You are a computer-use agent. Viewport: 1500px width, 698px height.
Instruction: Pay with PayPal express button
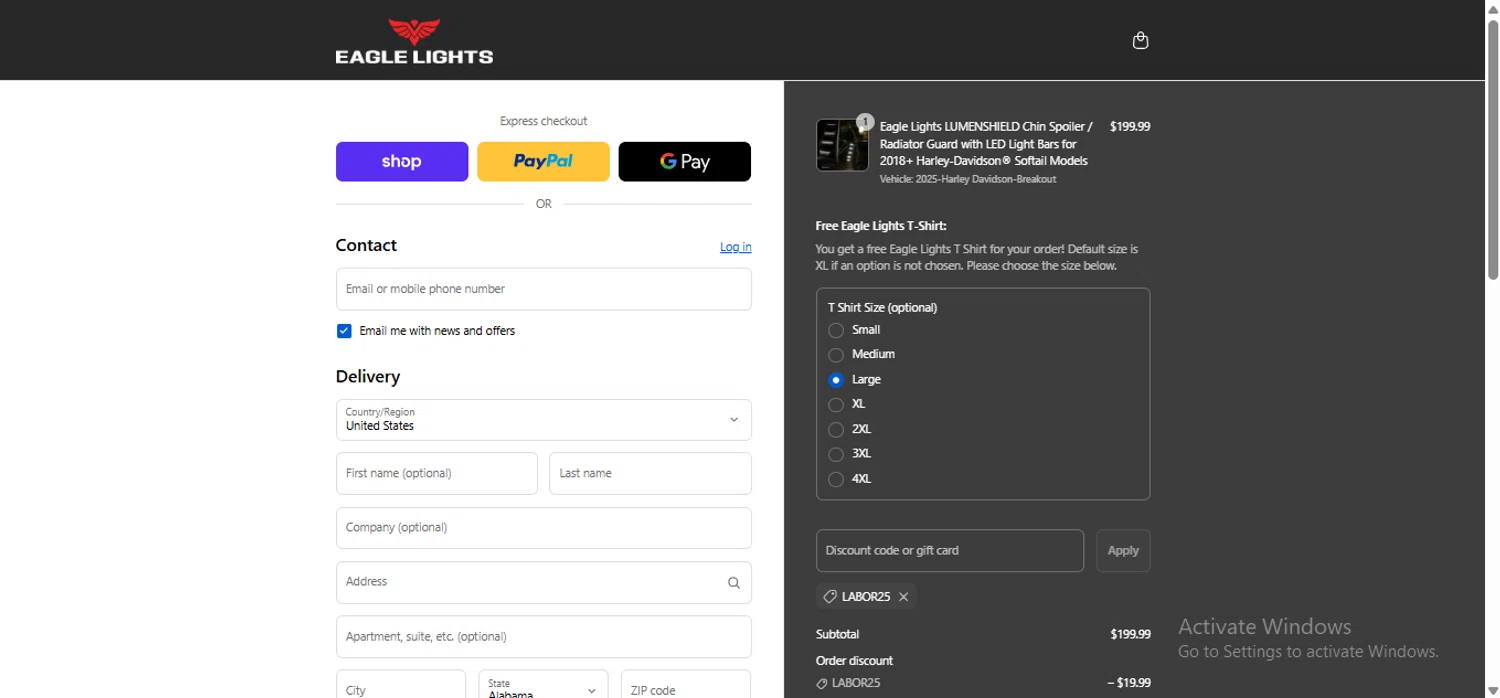pyautogui.click(x=543, y=162)
